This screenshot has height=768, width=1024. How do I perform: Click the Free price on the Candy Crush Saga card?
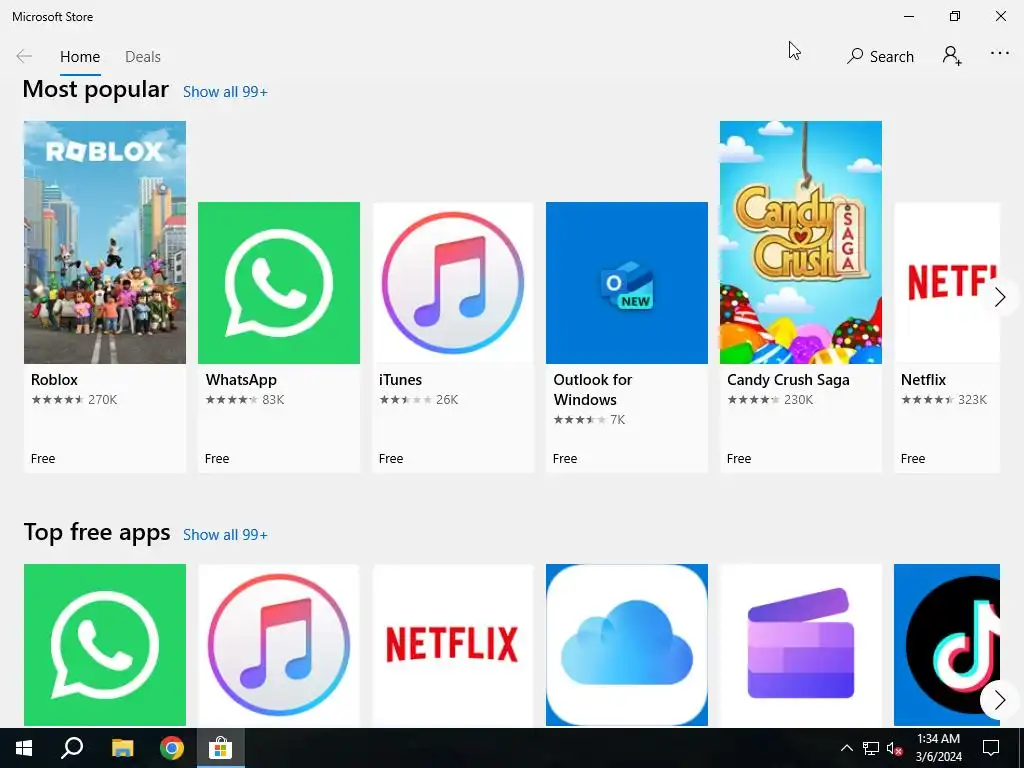739,459
